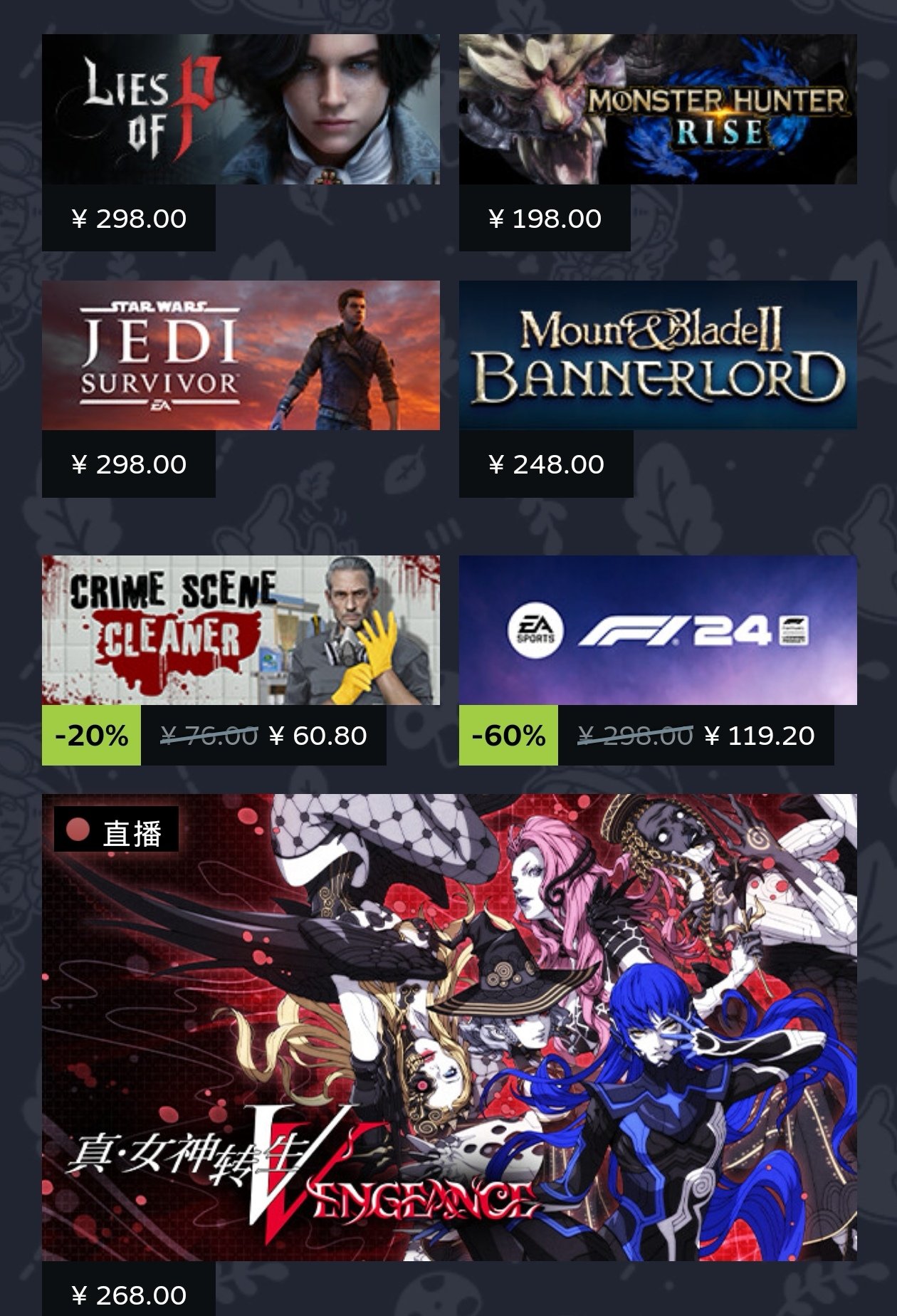Open the Crime Scene Cleaner banner
Image resolution: width=897 pixels, height=1316 pixels.
[241, 630]
